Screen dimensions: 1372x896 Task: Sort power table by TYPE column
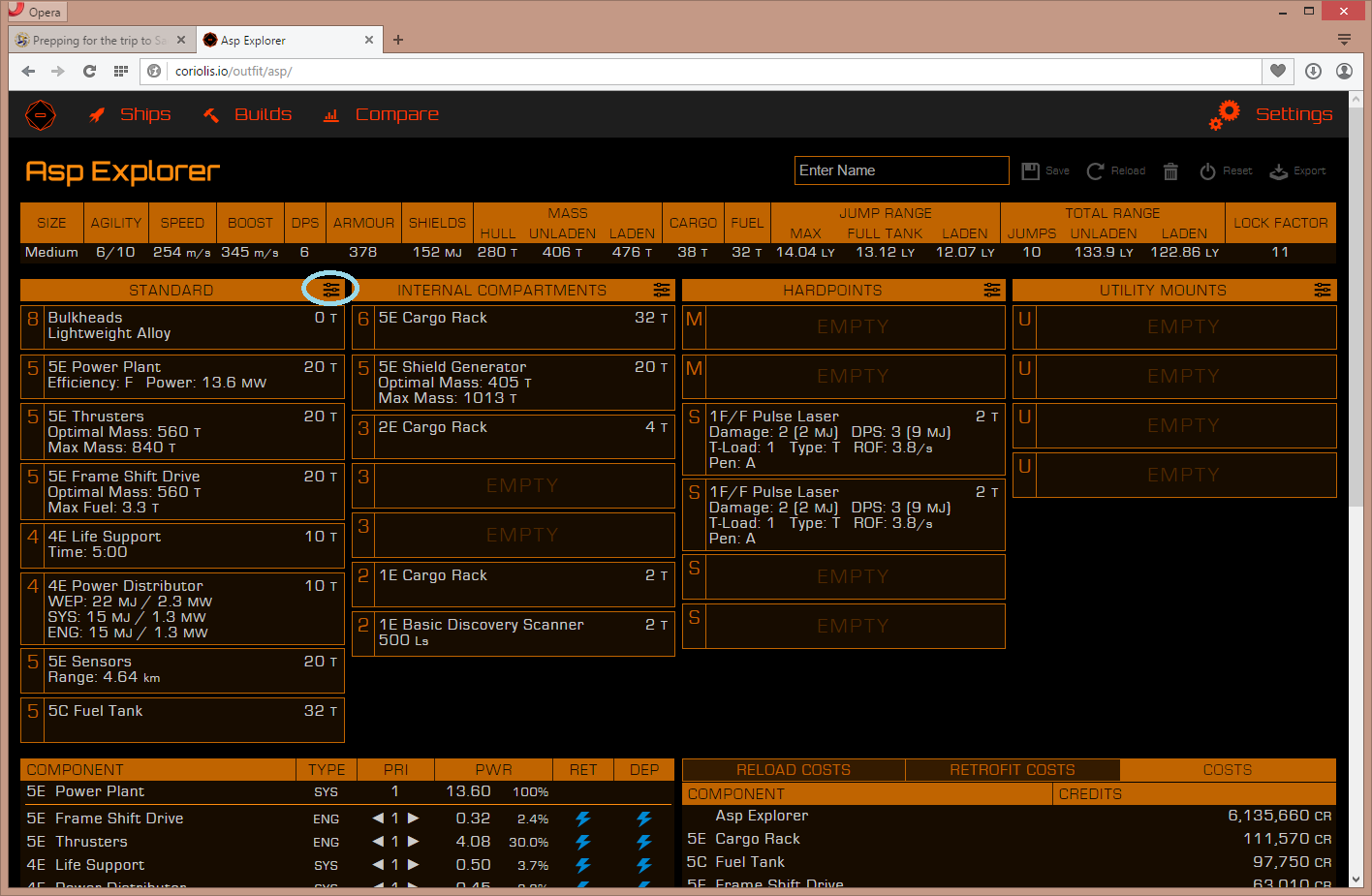coord(327,770)
